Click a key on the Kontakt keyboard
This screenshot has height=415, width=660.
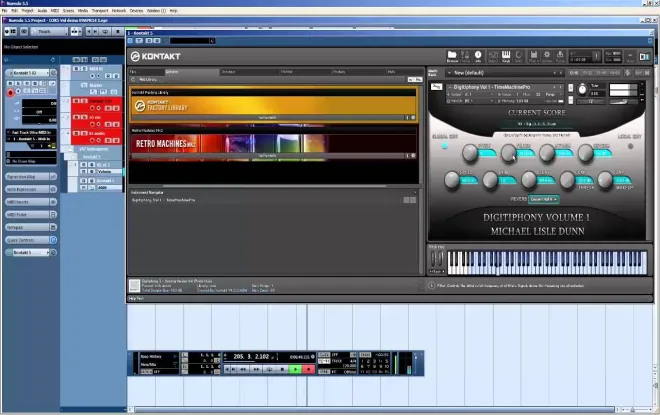click(x=547, y=263)
